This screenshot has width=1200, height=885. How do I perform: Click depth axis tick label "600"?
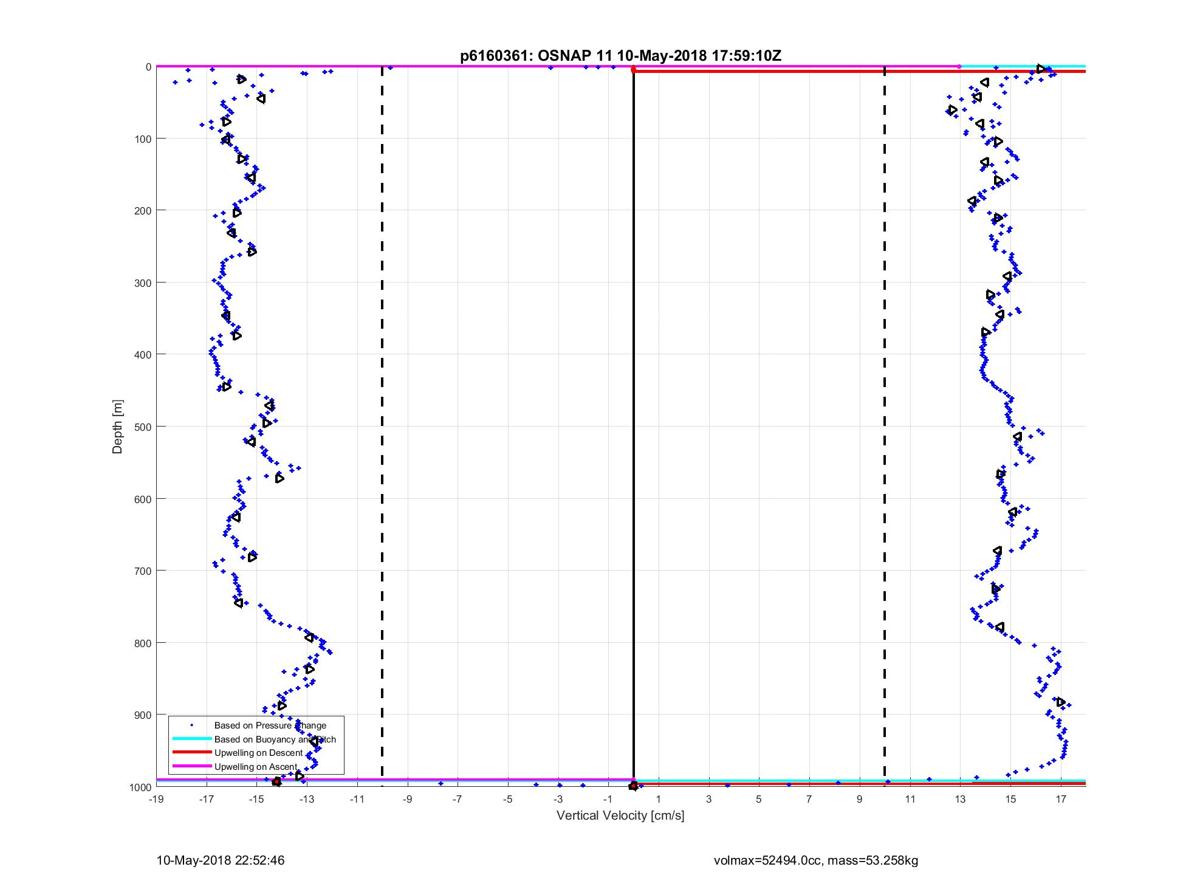[142, 499]
